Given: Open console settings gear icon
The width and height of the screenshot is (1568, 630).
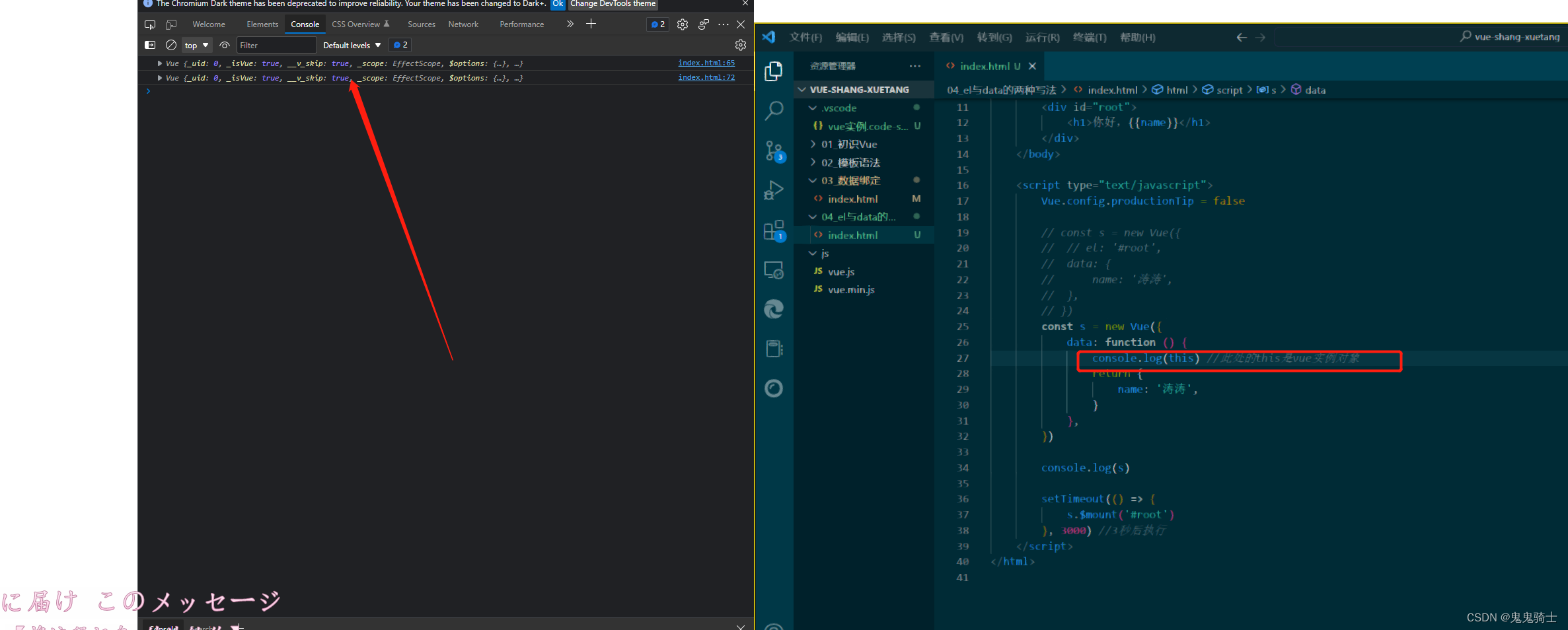Looking at the screenshot, I should pyautogui.click(x=741, y=45).
